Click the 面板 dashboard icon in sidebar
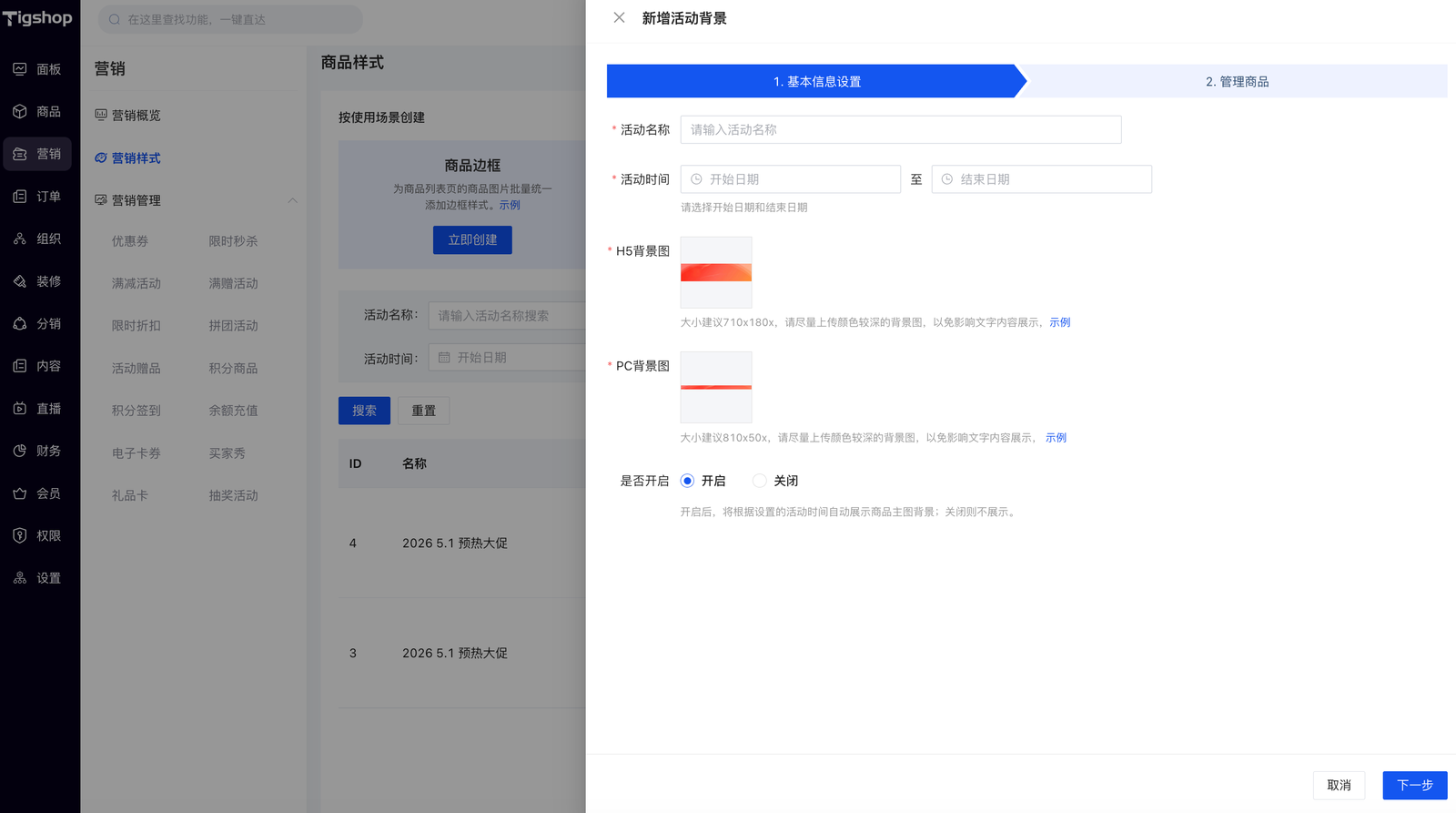The width and height of the screenshot is (1456, 813). (x=20, y=69)
